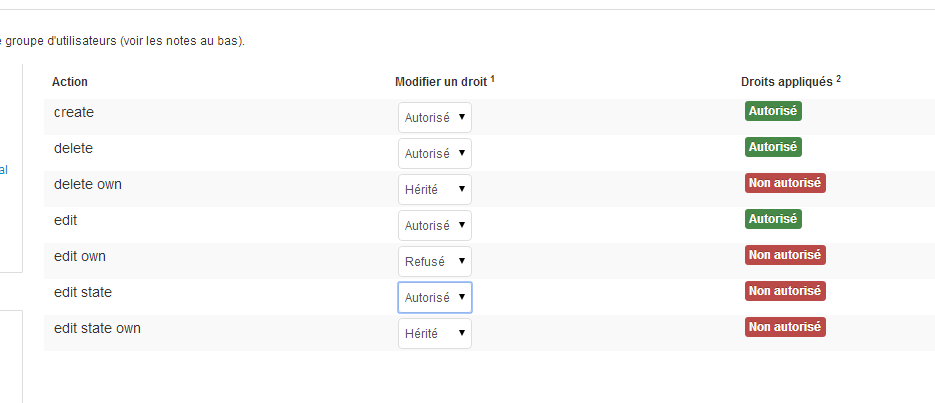Click the Action column header
This screenshot has width=935, height=403.
point(70,82)
